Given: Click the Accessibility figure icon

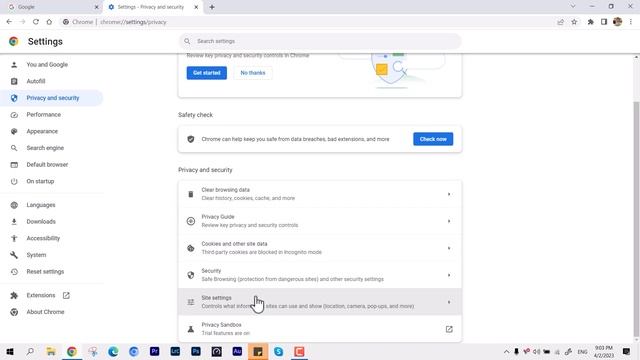Looking at the screenshot, I should (x=14, y=238).
